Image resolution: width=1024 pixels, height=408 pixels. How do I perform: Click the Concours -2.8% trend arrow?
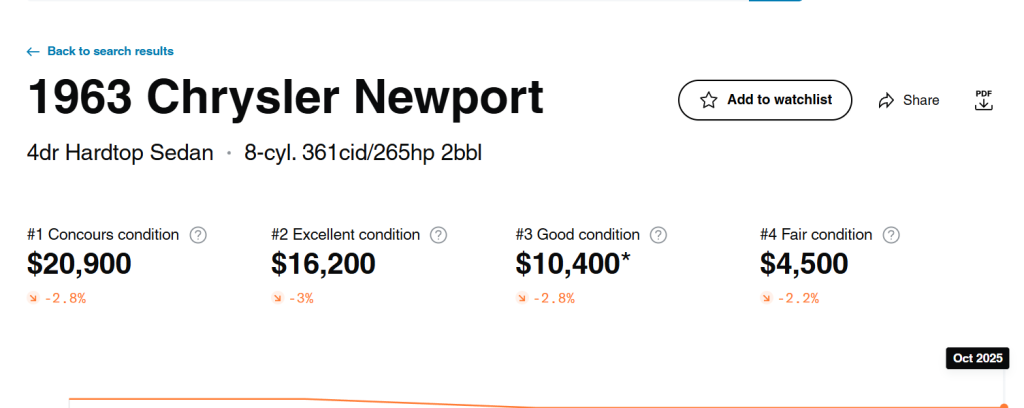33,298
